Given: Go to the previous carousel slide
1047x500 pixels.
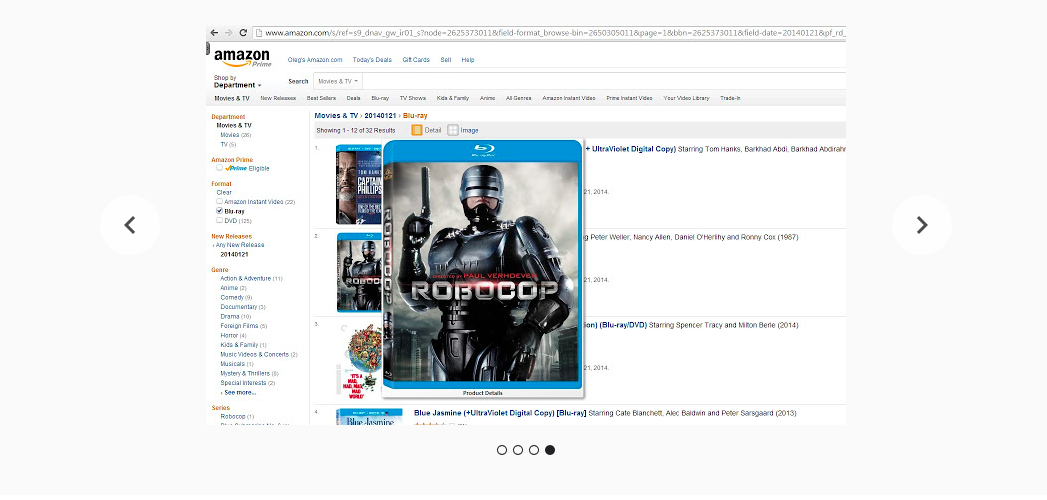Looking at the screenshot, I should click(x=130, y=225).
